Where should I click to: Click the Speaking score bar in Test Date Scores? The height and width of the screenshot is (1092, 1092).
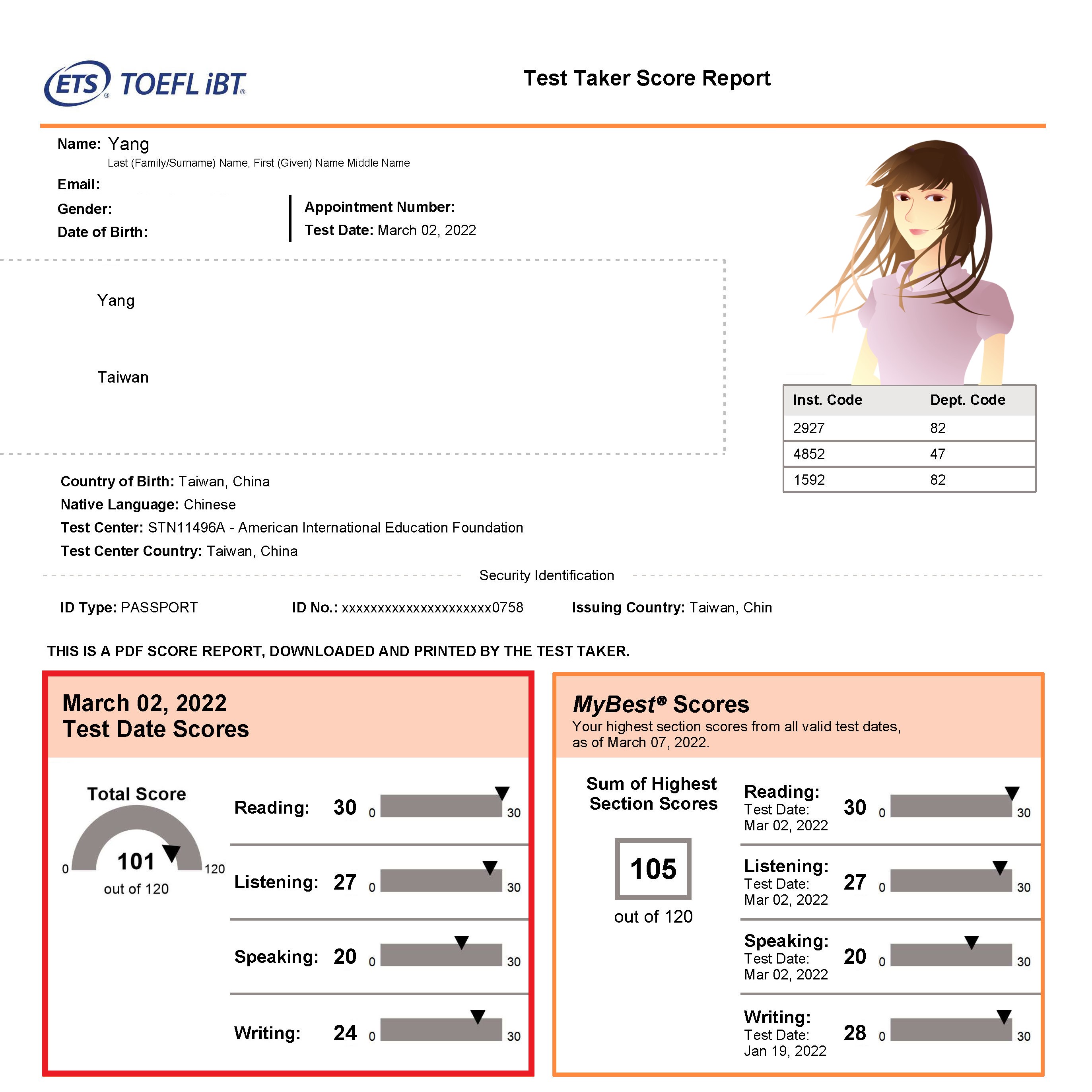click(441, 955)
